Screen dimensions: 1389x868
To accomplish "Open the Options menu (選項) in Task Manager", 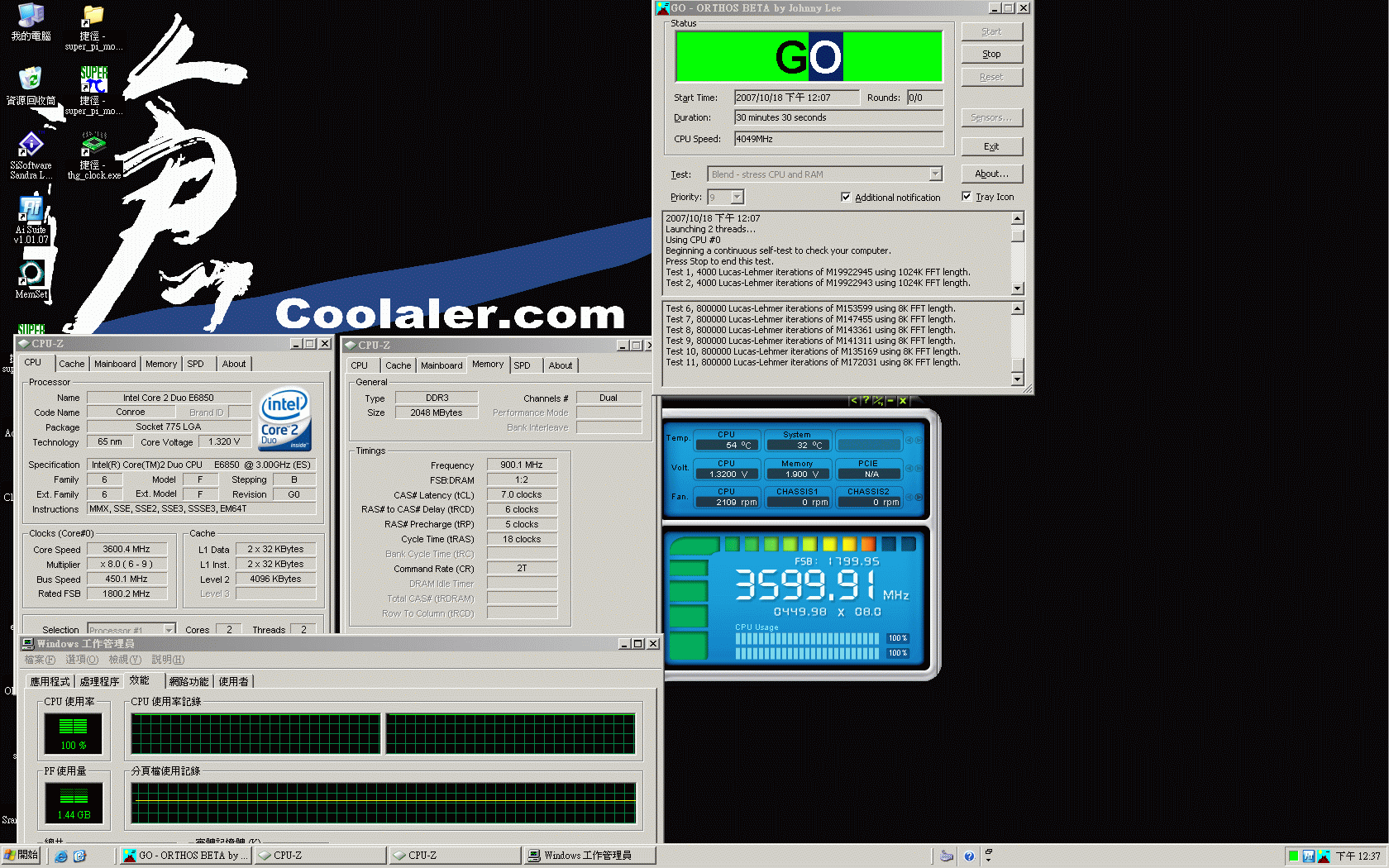I will click(82, 660).
